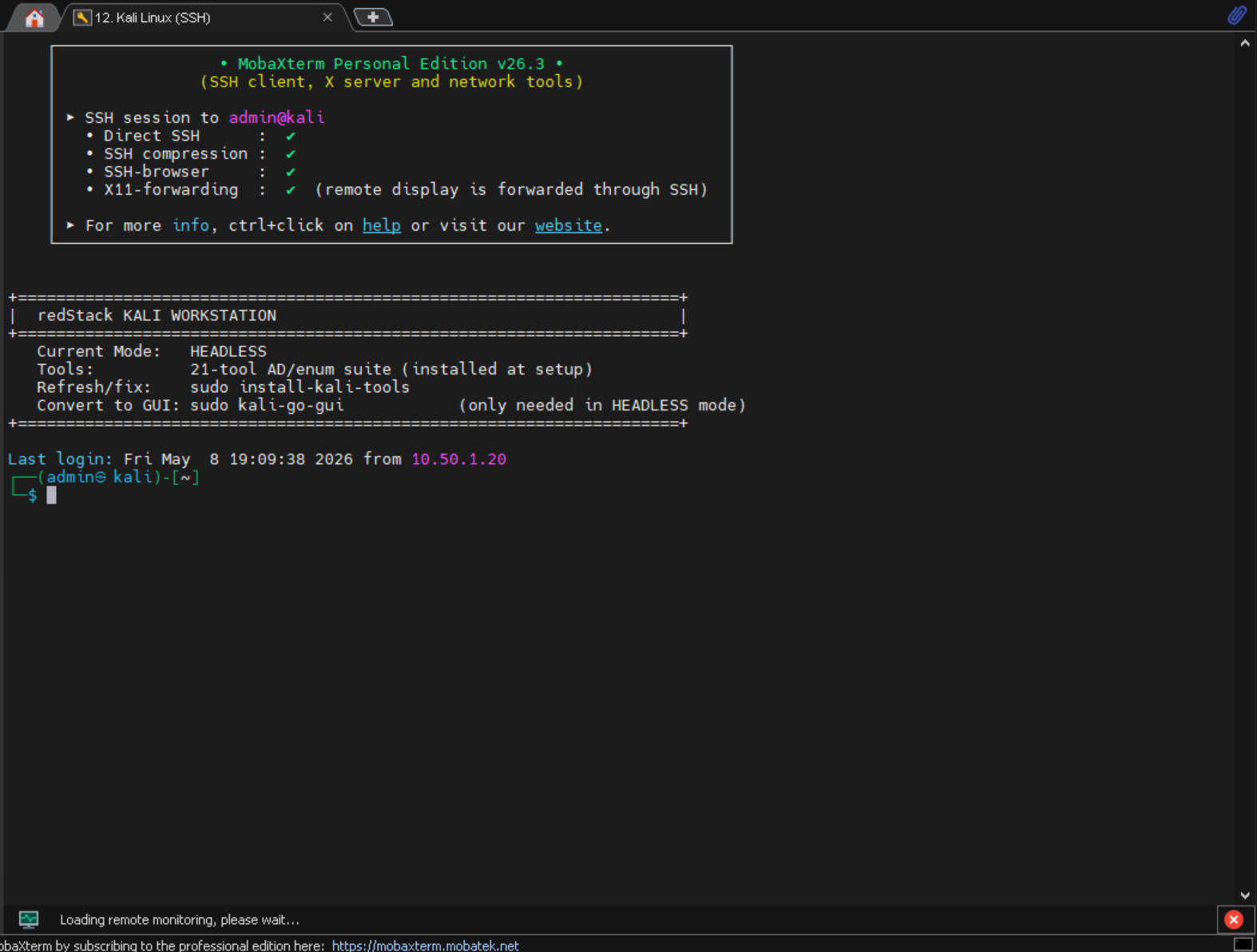The height and width of the screenshot is (952, 1257).
Task: Click the blue info word in banner
Action: (191, 225)
